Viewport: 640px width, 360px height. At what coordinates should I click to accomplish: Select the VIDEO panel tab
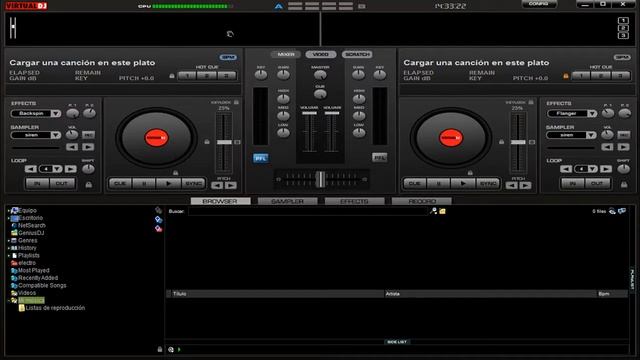point(321,54)
